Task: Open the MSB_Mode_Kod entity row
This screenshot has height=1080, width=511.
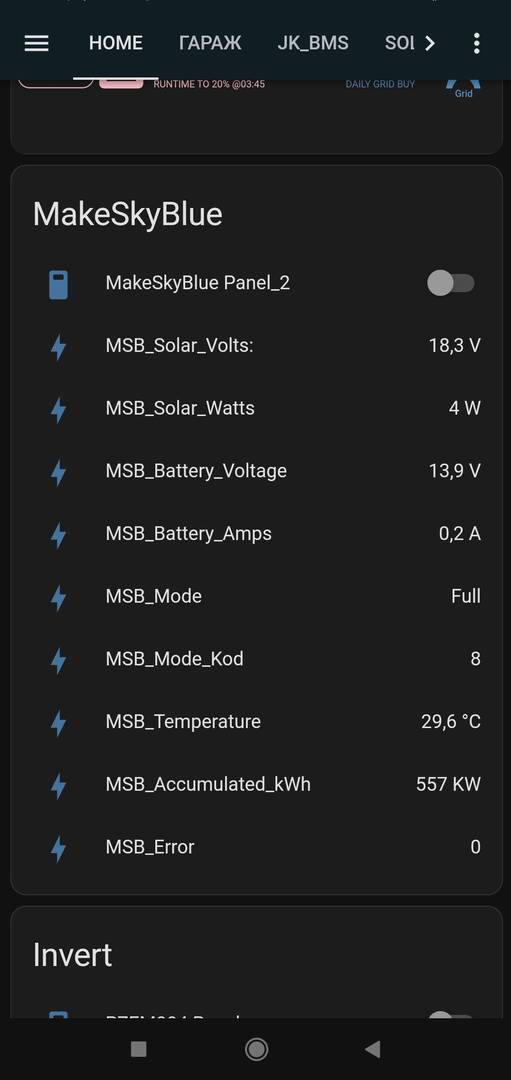Action: pyautogui.click(x=256, y=659)
